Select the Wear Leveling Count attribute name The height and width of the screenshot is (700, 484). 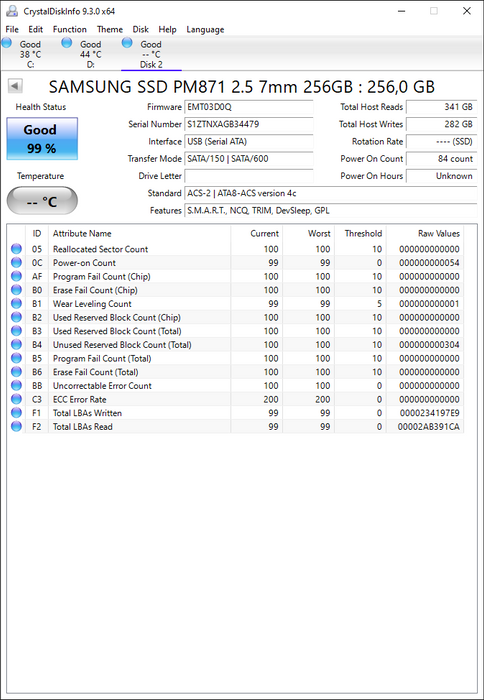pos(92,304)
